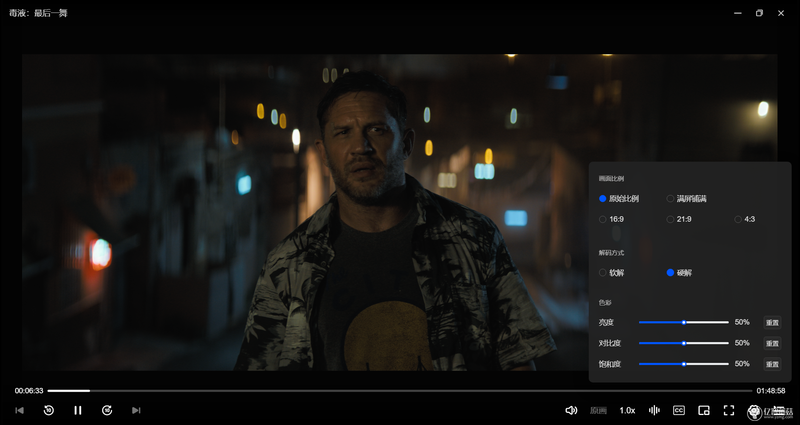Minimize the player window
800x425 pixels.
click(x=738, y=13)
